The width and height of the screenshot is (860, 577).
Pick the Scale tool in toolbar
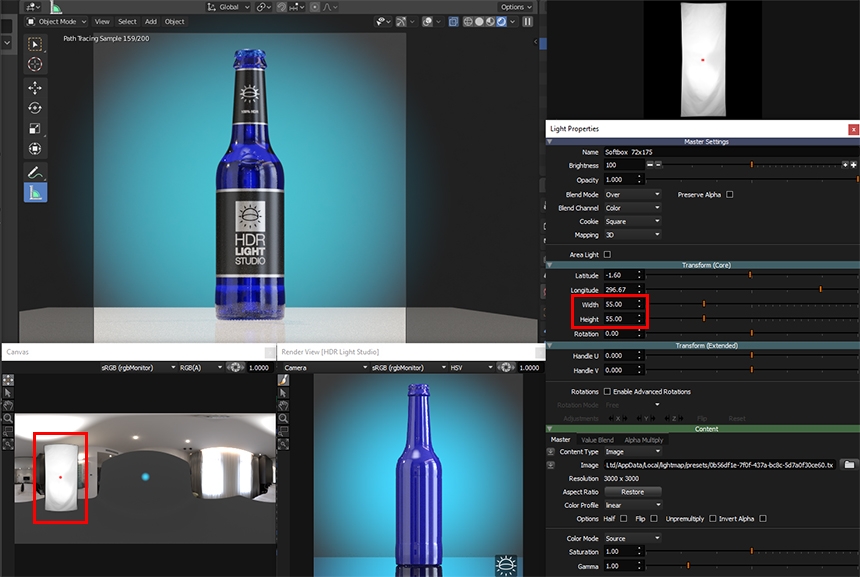35,128
